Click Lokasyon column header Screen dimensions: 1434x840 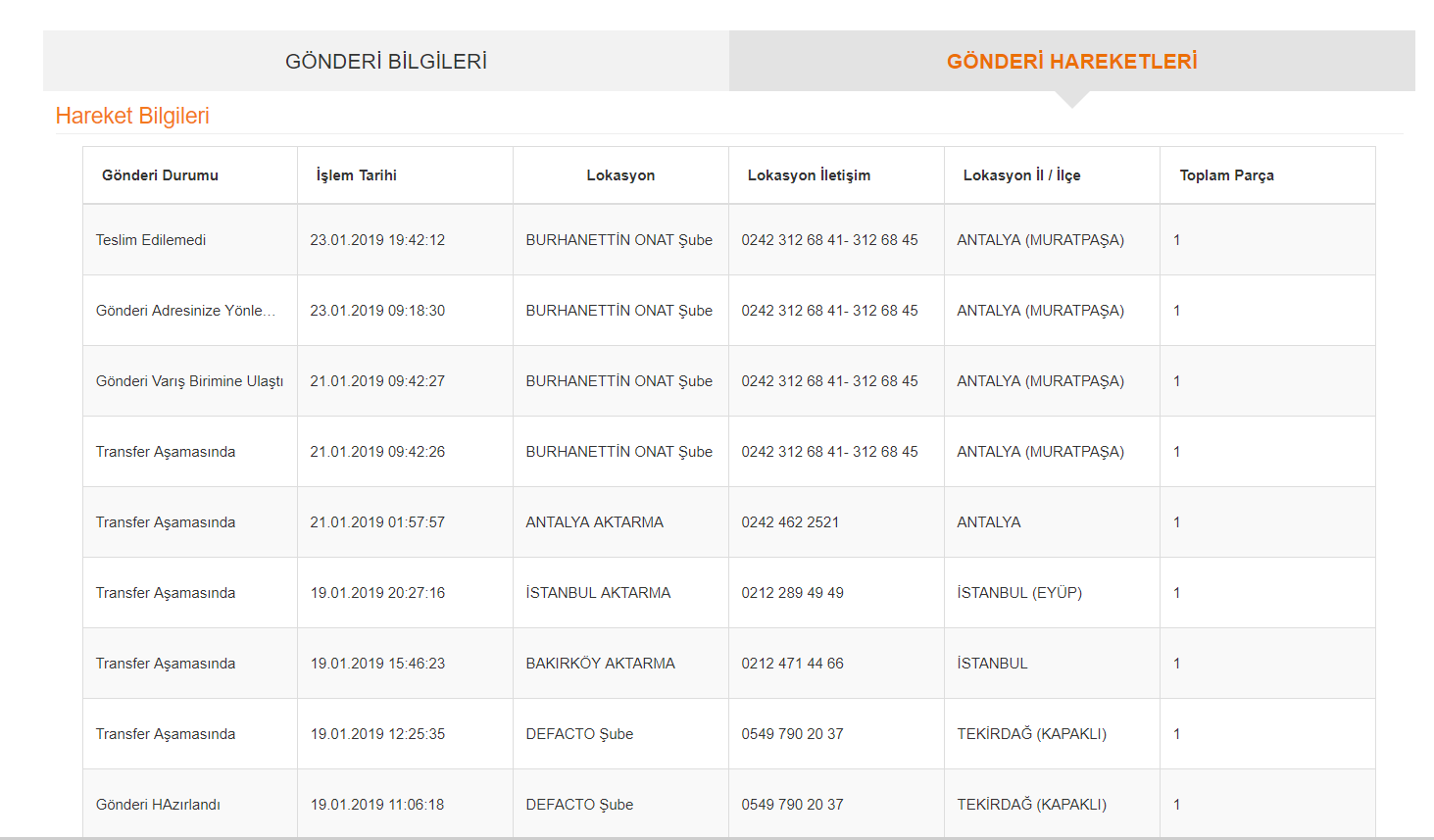pos(620,175)
